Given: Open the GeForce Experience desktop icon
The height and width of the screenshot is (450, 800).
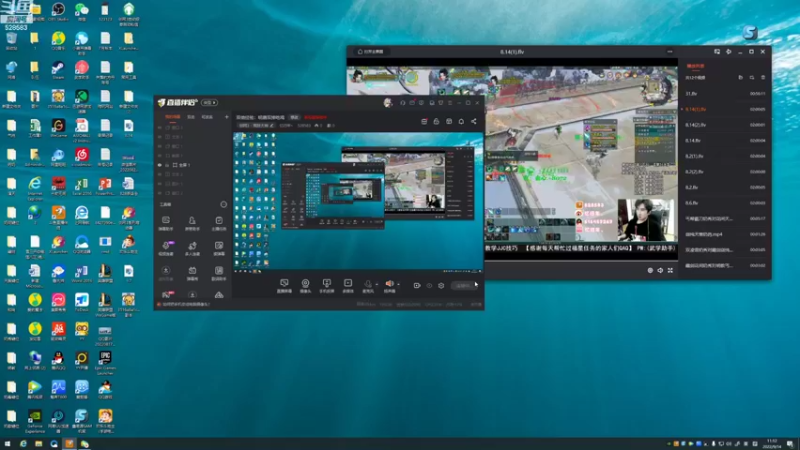Looking at the screenshot, I should pos(35,421).
